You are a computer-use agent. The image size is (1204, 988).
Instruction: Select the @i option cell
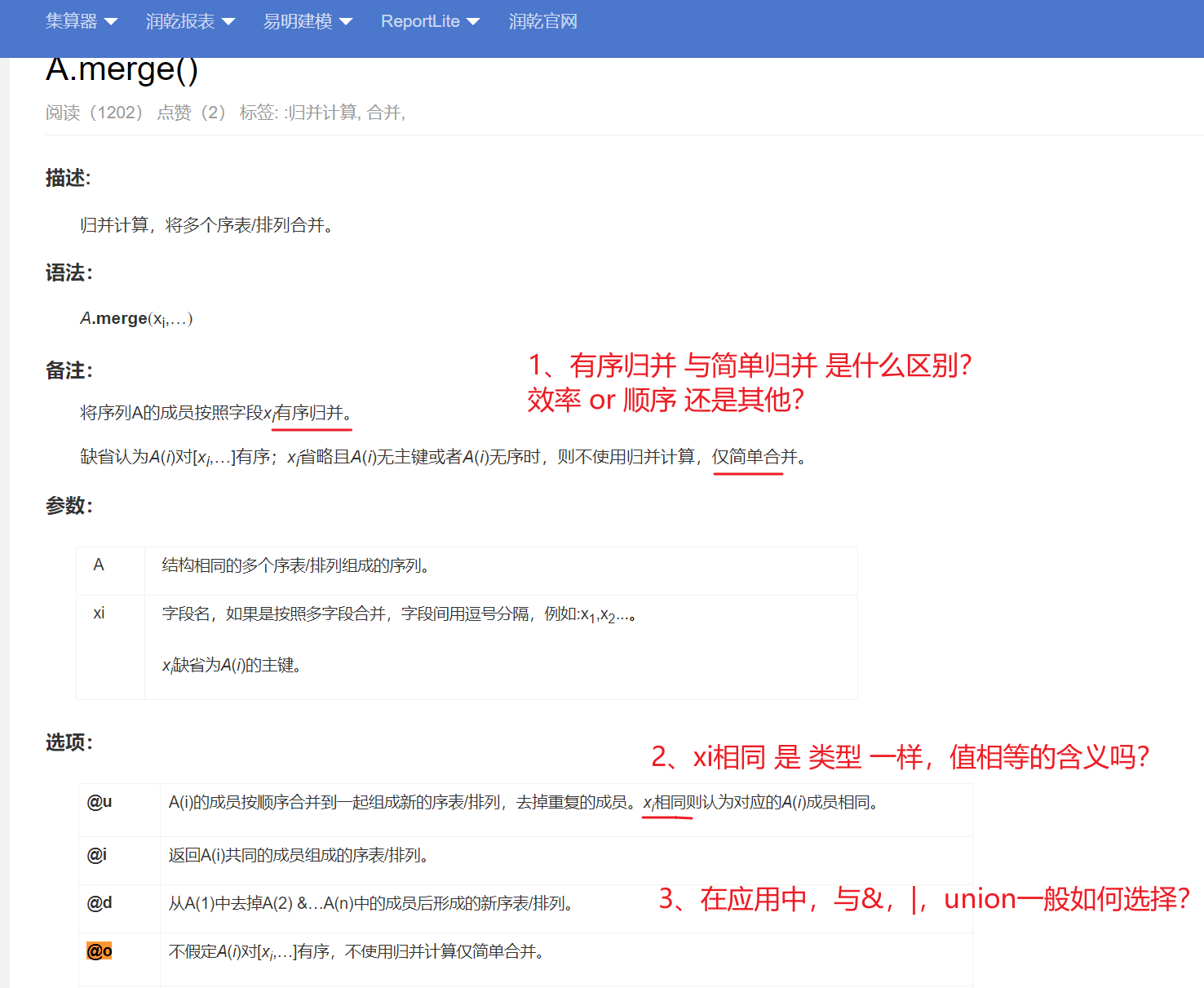click(97, 855)
